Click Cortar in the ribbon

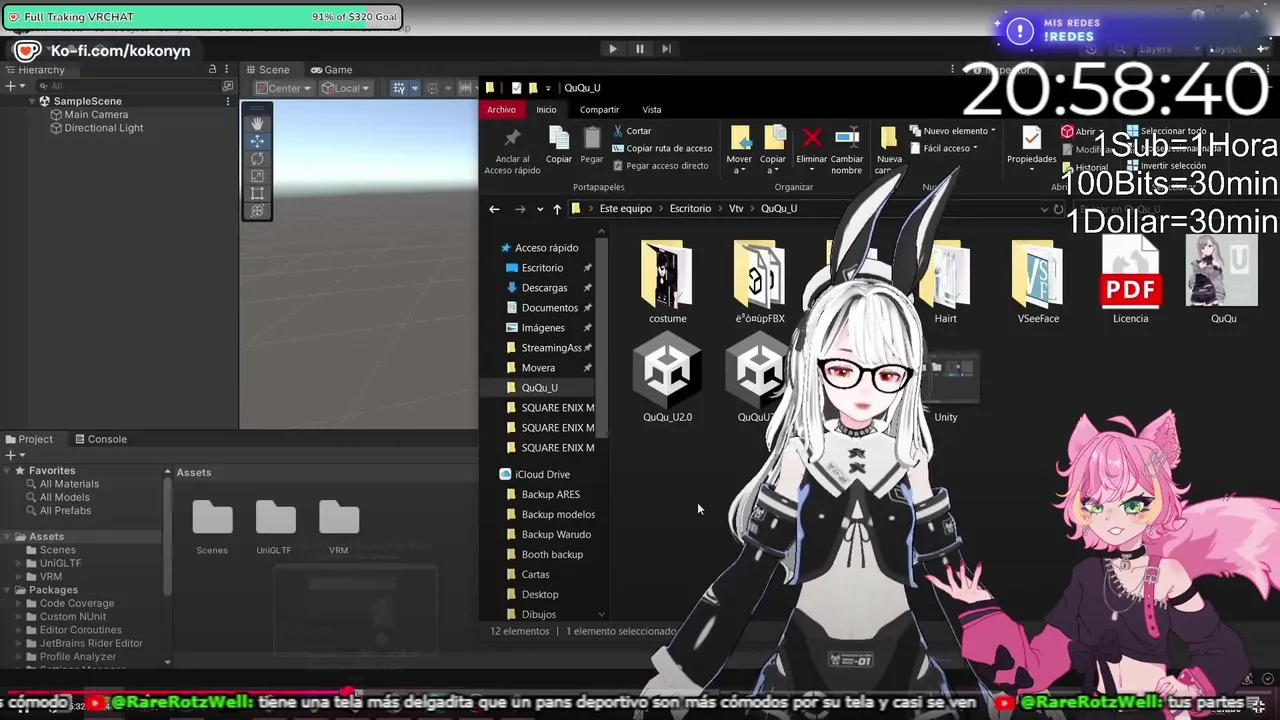coord(632,131)
